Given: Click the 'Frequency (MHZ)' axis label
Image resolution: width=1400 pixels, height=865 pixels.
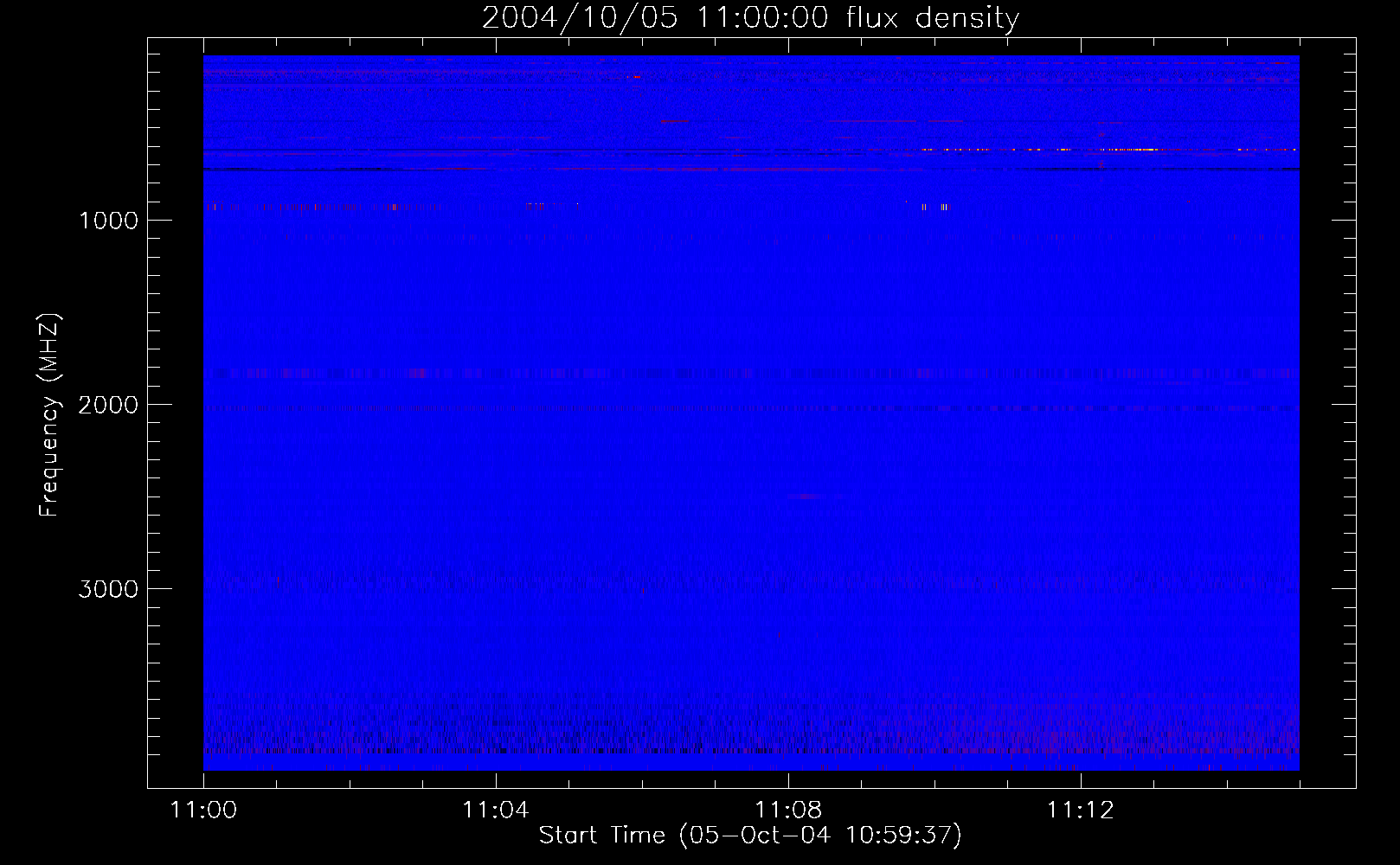Looking at the screenshot, I should click(49, 415).
